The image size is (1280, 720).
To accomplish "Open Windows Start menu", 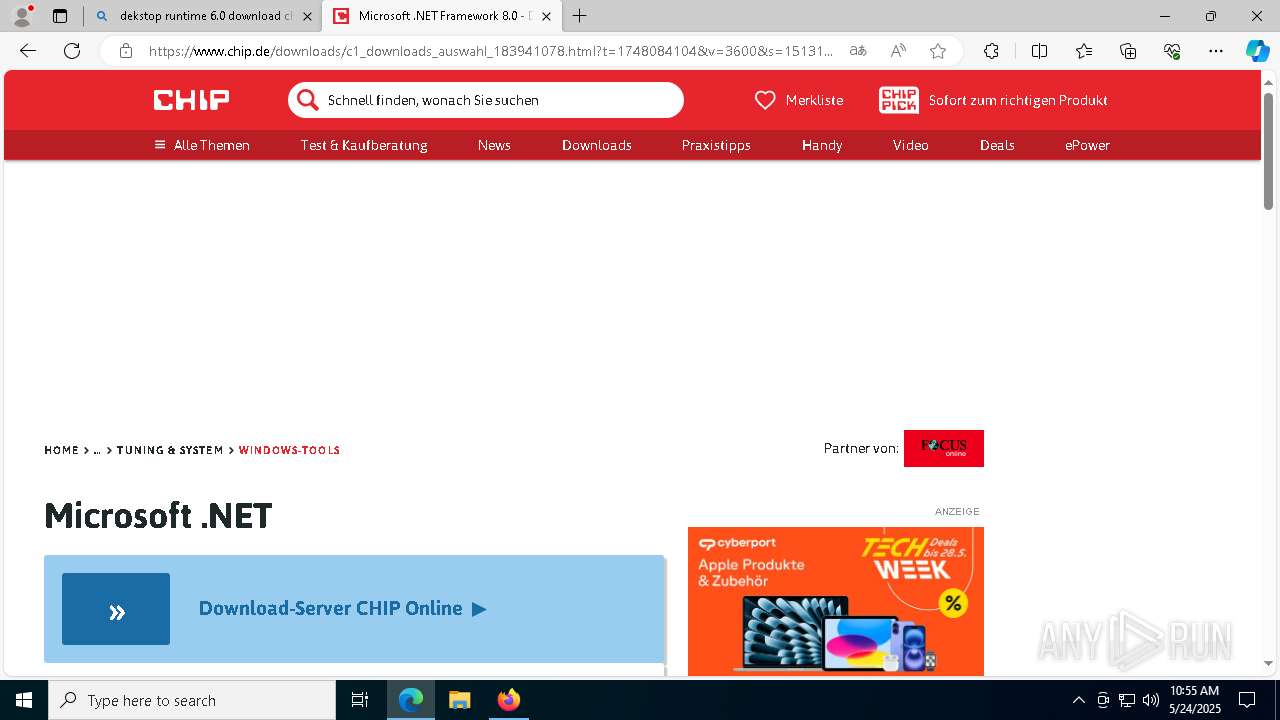I will (x=24, y=700).
